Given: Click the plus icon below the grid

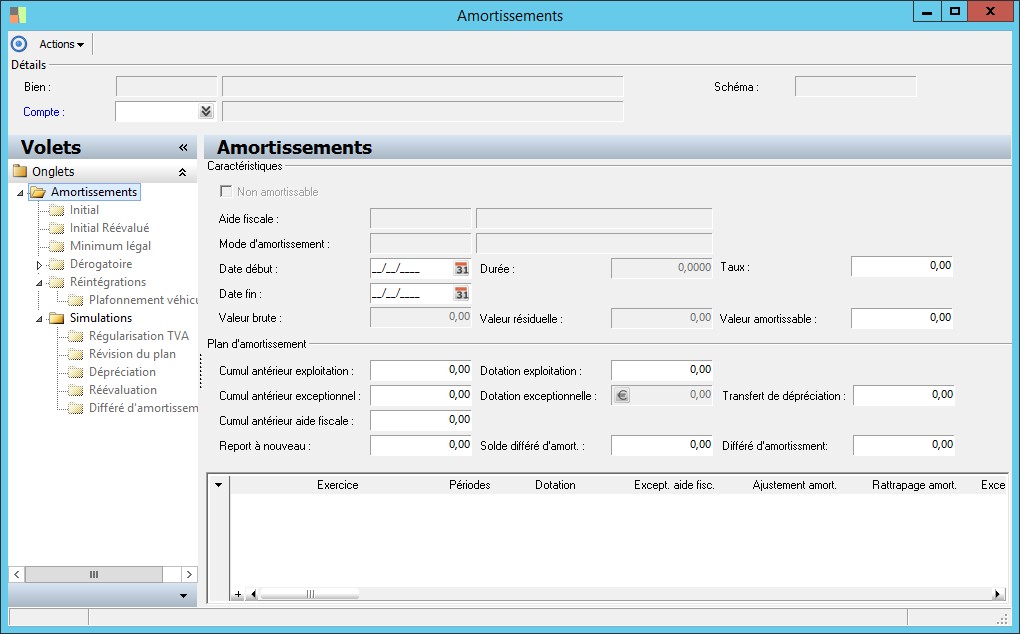Looking at the screenshot, I should [238, 594].
